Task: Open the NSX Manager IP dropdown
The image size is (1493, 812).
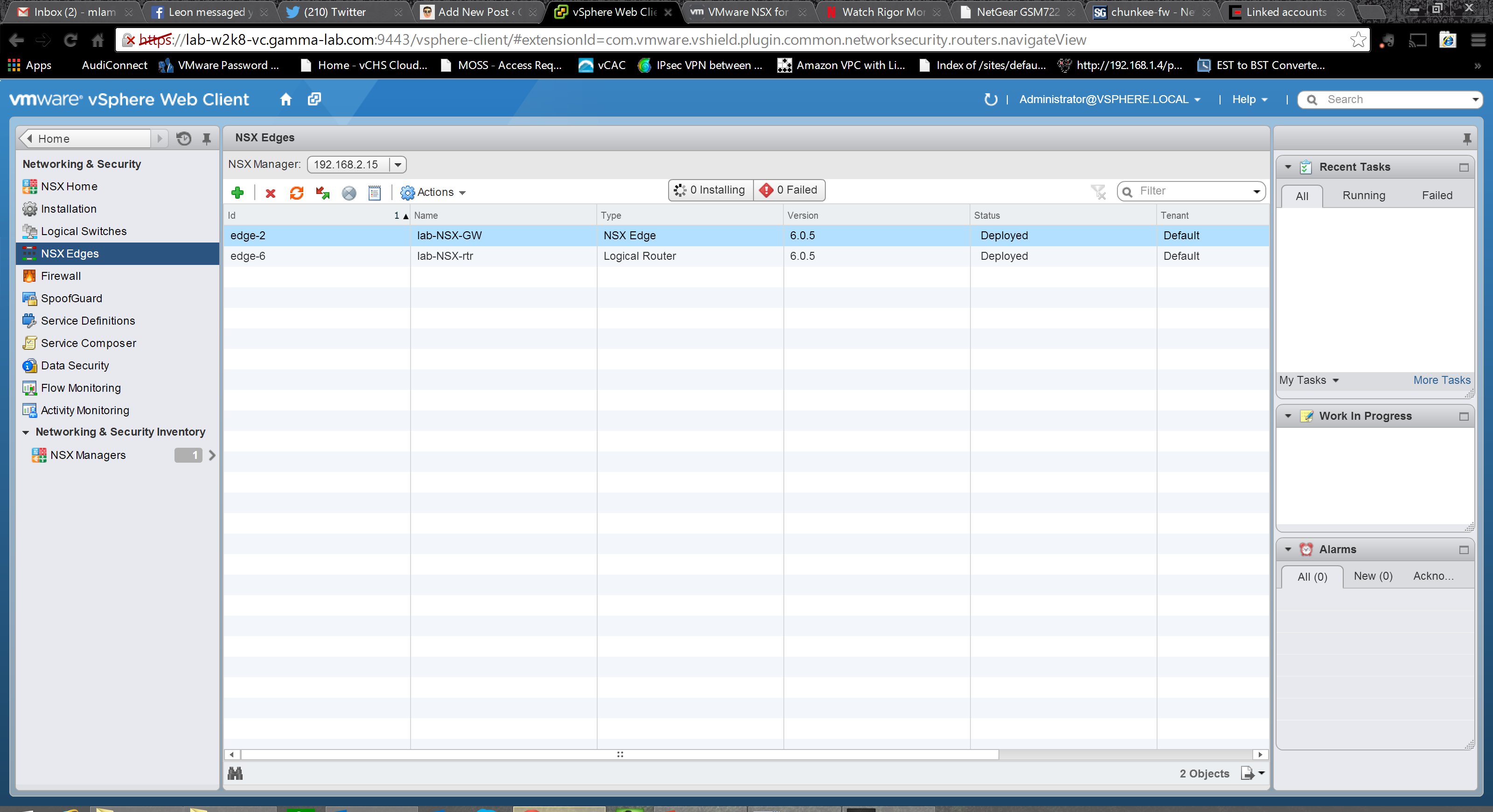Action: 398,165
